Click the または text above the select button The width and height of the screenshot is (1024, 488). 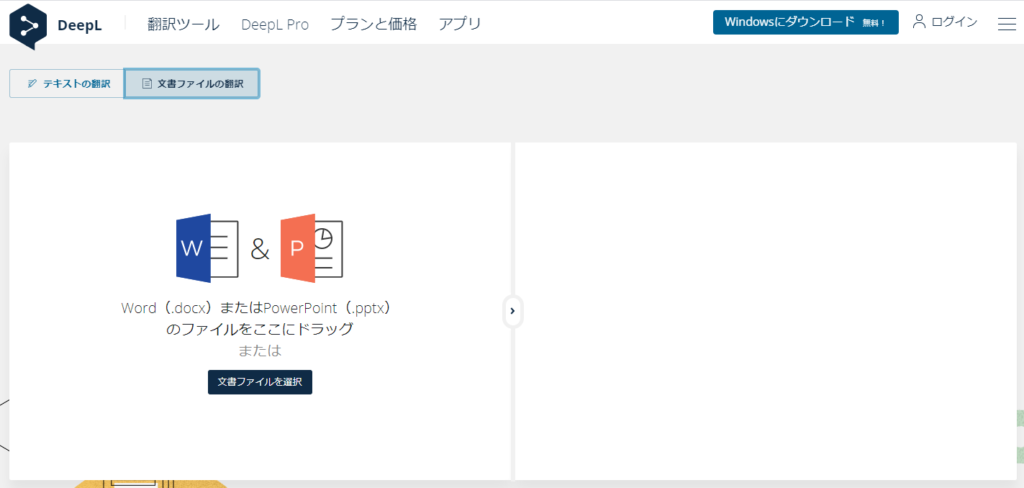(260, 350)
